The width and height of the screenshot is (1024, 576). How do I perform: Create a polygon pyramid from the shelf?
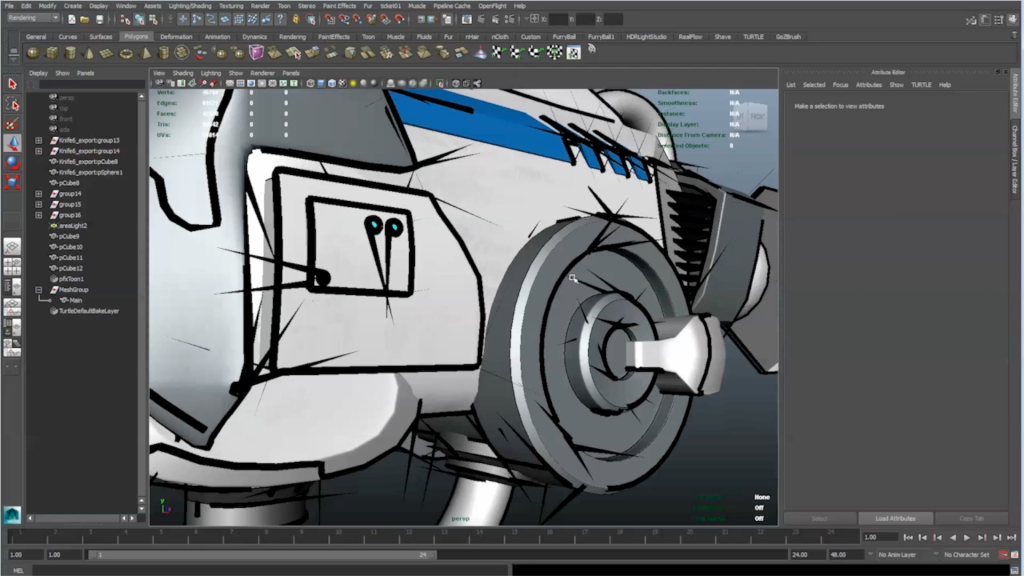click(145, 53)
